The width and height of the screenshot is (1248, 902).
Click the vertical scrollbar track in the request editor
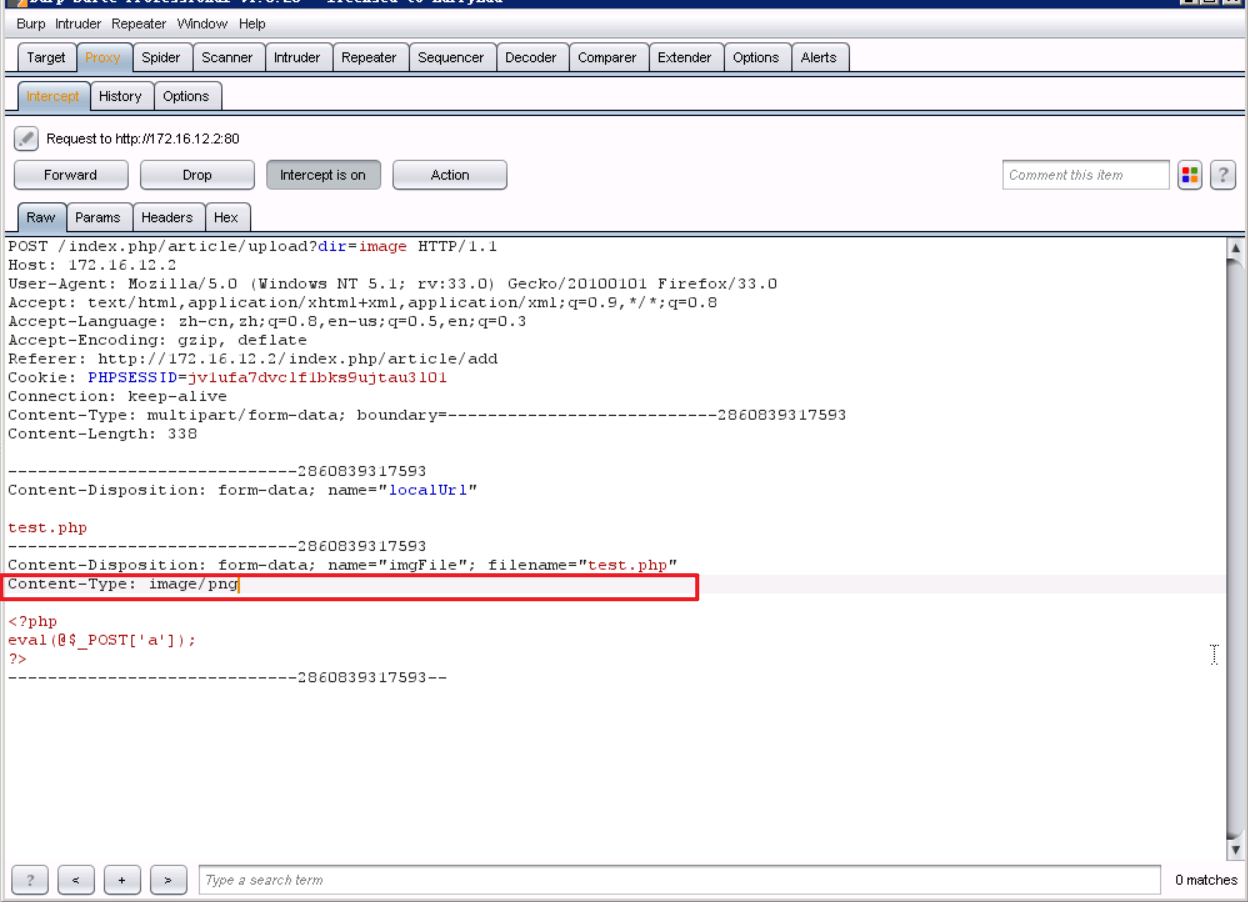pos(1236,548)
